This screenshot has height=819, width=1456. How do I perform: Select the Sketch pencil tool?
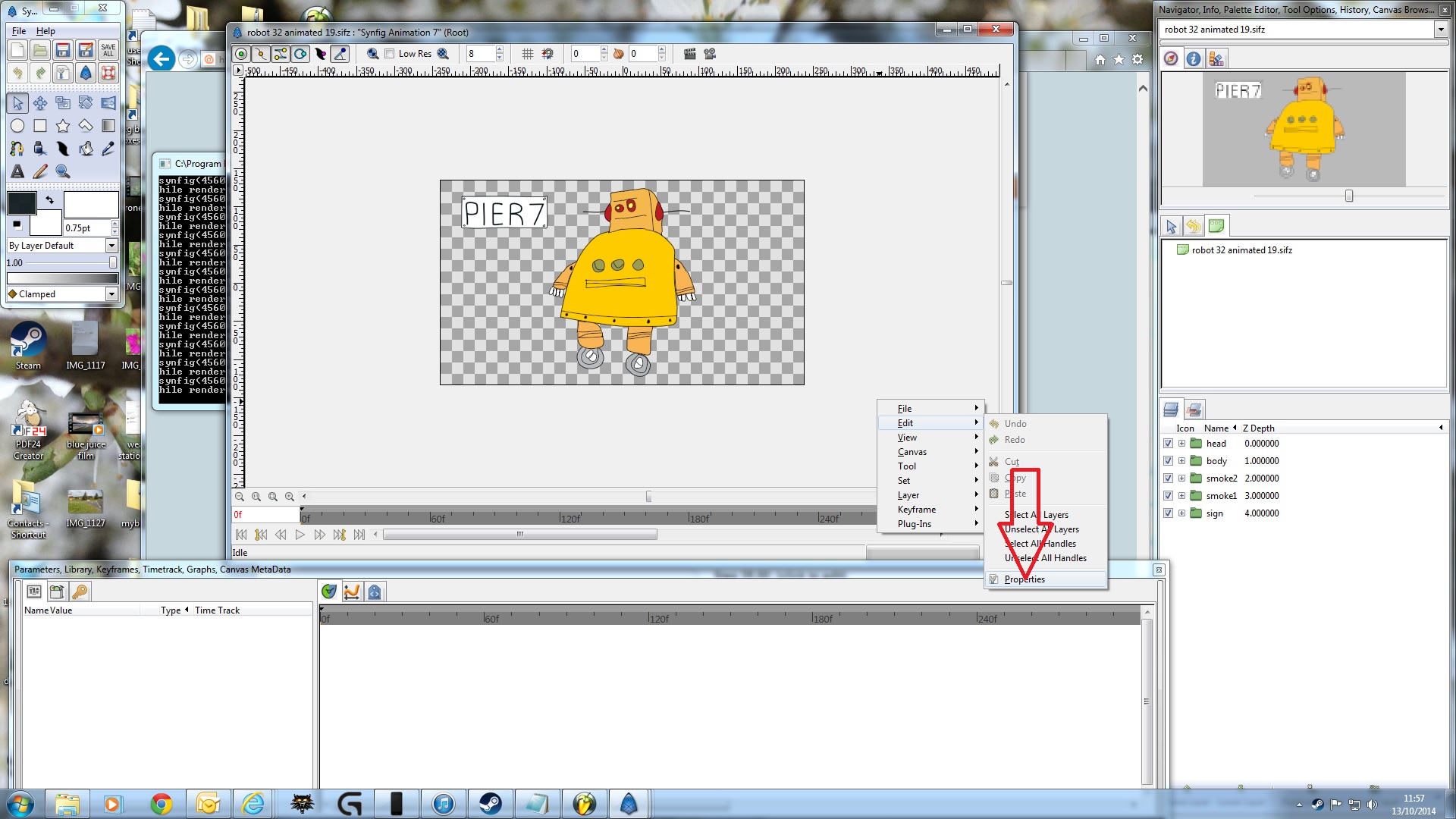click(x=40, y=171)
